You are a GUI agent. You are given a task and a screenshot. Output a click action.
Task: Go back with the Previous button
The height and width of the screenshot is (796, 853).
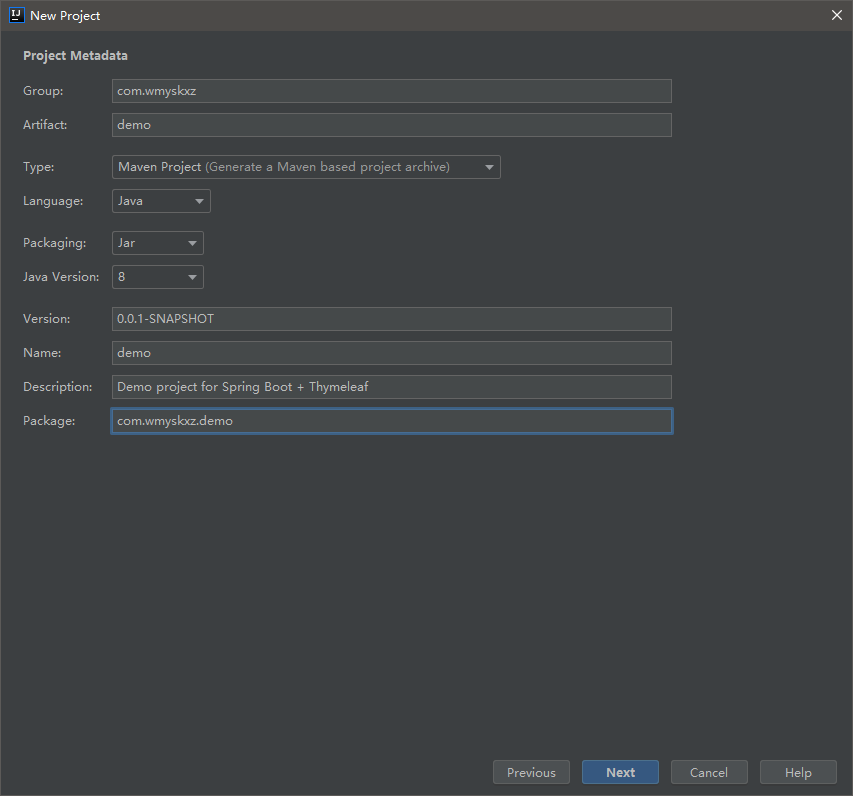531,772
